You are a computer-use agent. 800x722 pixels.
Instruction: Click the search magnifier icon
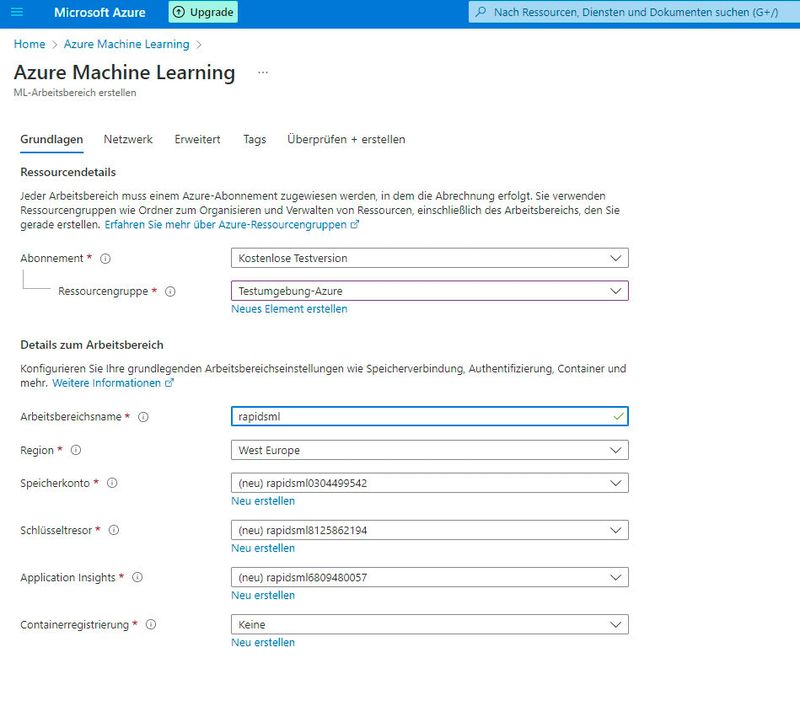[x=481, y=12]
